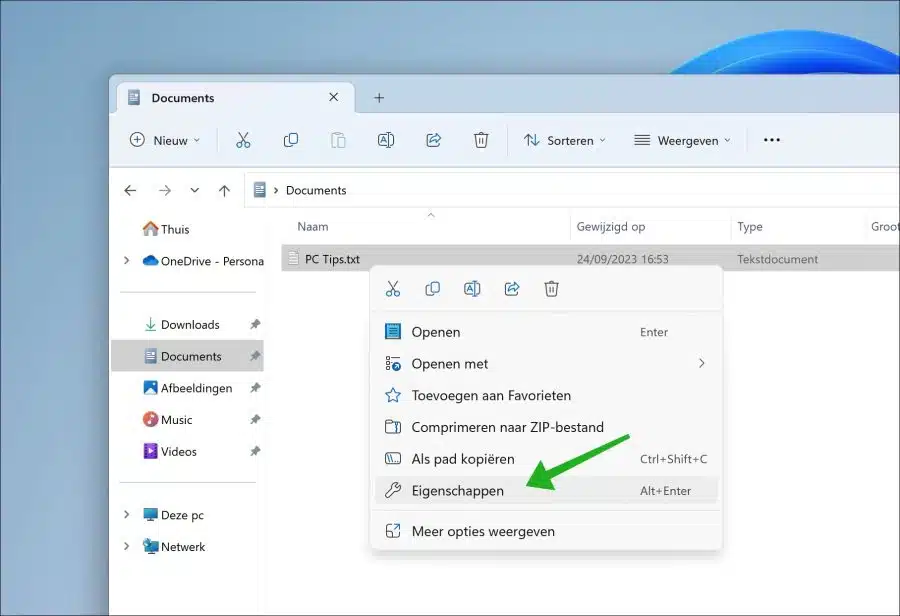Screen dimensions: 900x616
Task: Go up one folder level arrow
Action: coord(224,191)
